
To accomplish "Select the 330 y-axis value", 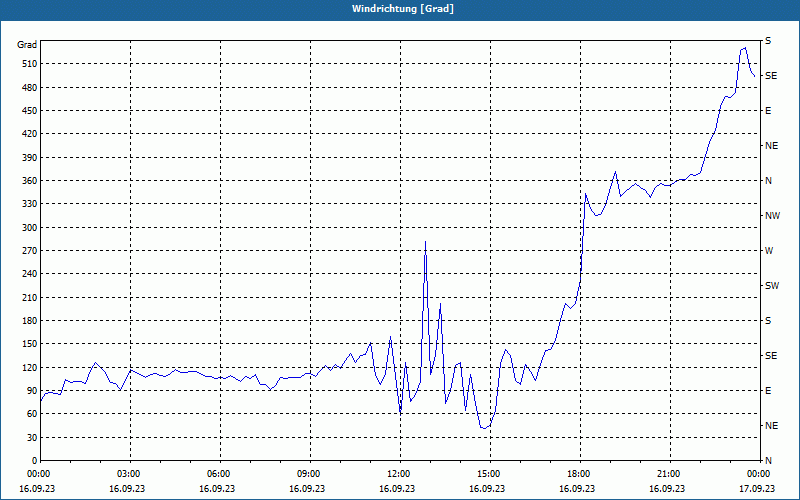I will coord(28,204).
